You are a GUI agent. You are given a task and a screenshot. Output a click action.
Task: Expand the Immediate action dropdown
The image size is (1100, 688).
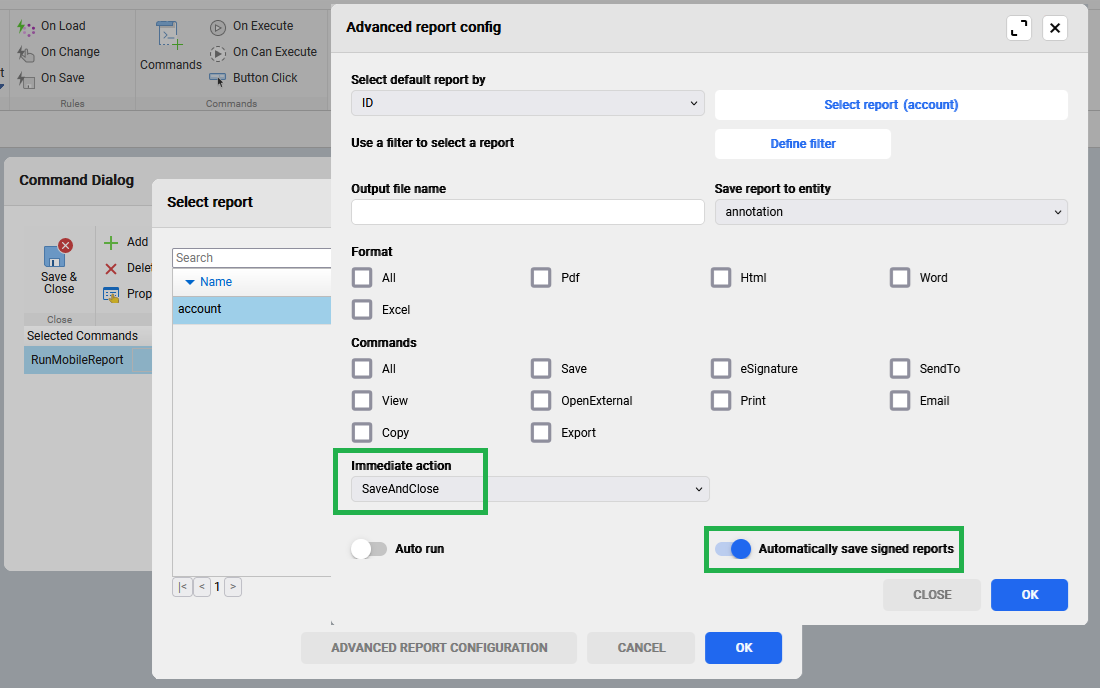[x=530, y=489]
